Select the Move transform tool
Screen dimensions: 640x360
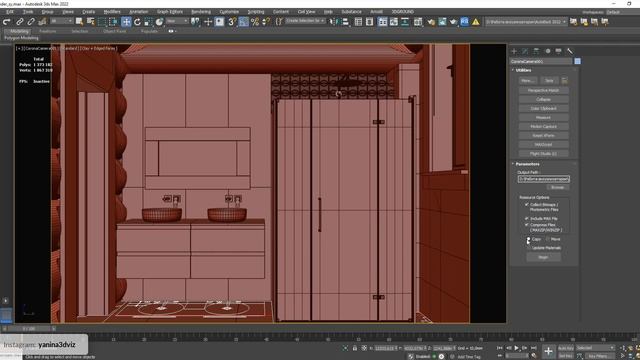pos(126,22)
